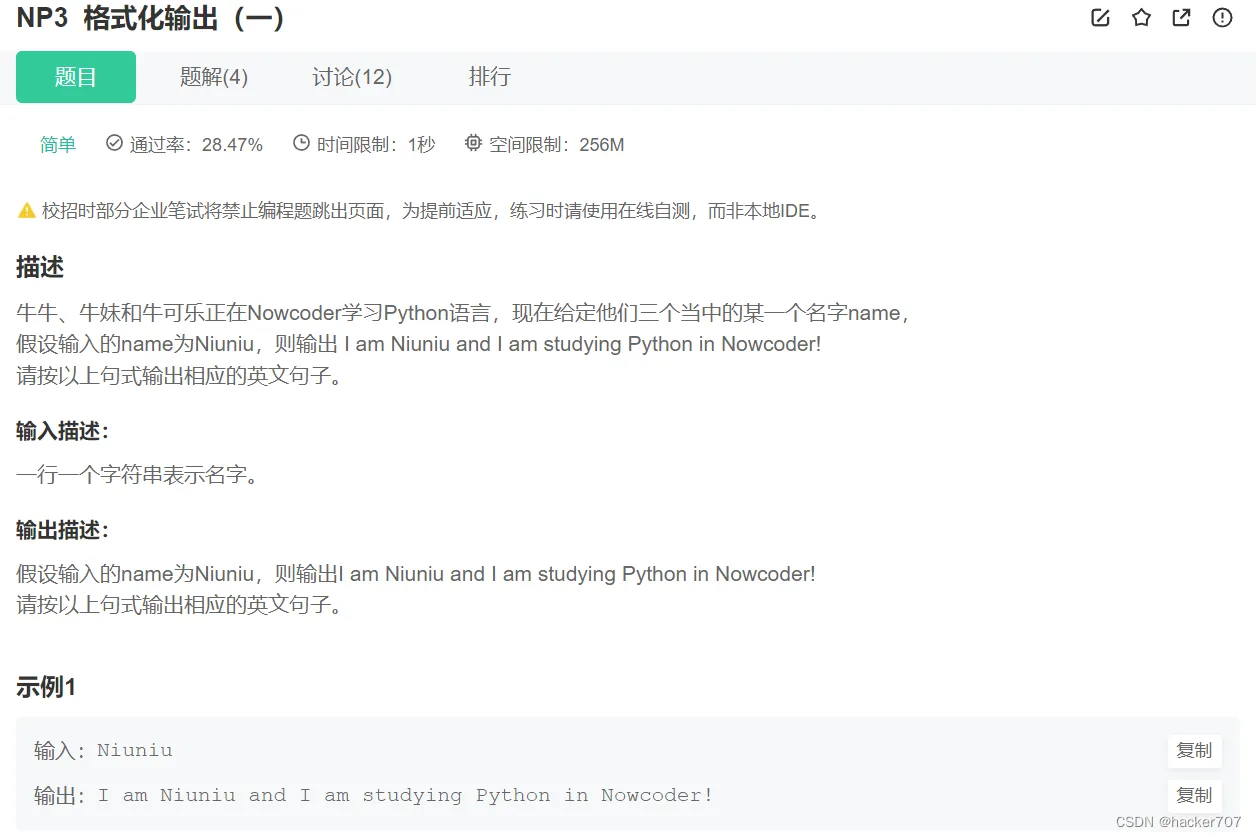Click the problem edit/correction icon
Viewport: 1256px width, 837px height.
(x=1100, y=17)
